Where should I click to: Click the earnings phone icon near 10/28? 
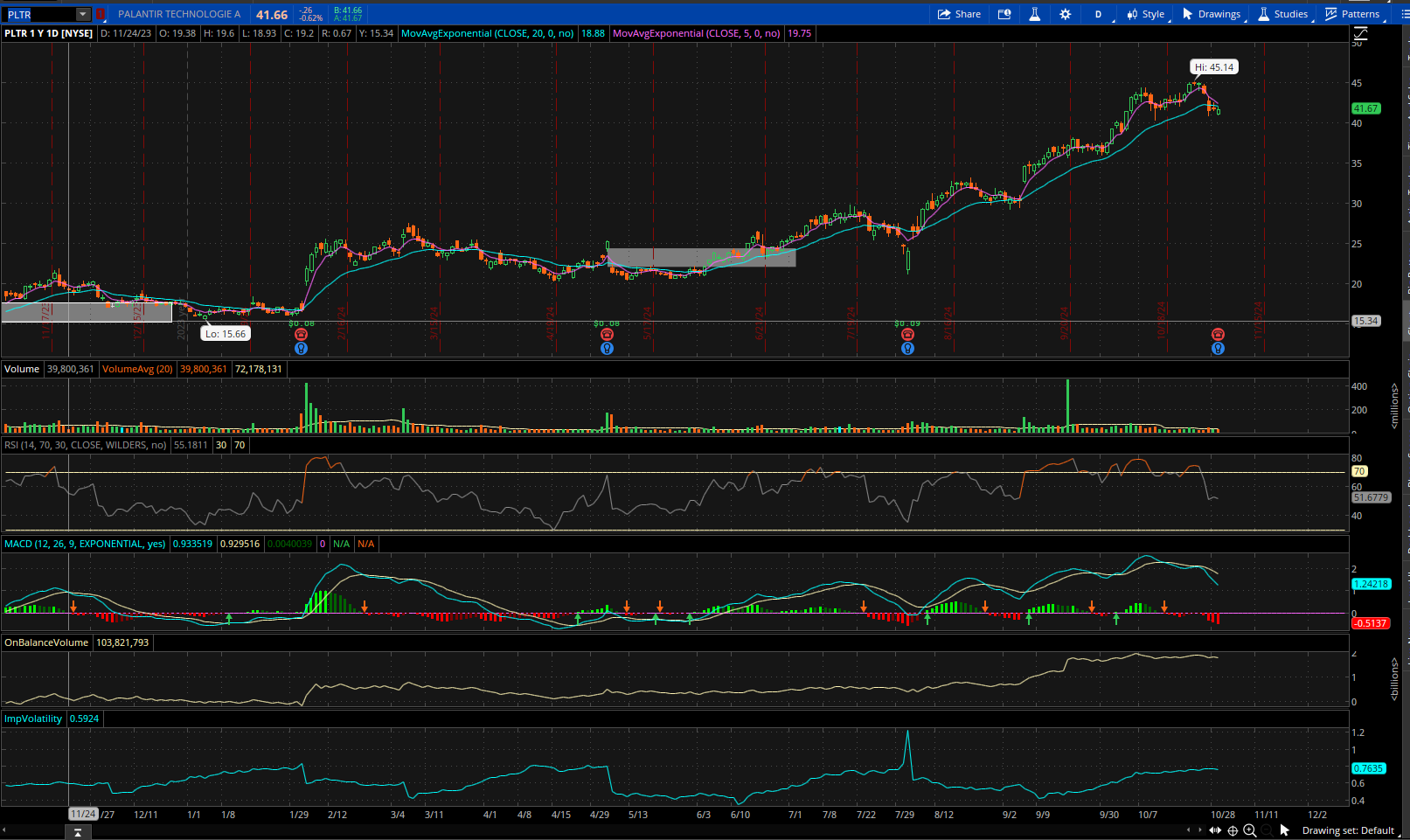pyautogui.click(x=1218, y=334)
